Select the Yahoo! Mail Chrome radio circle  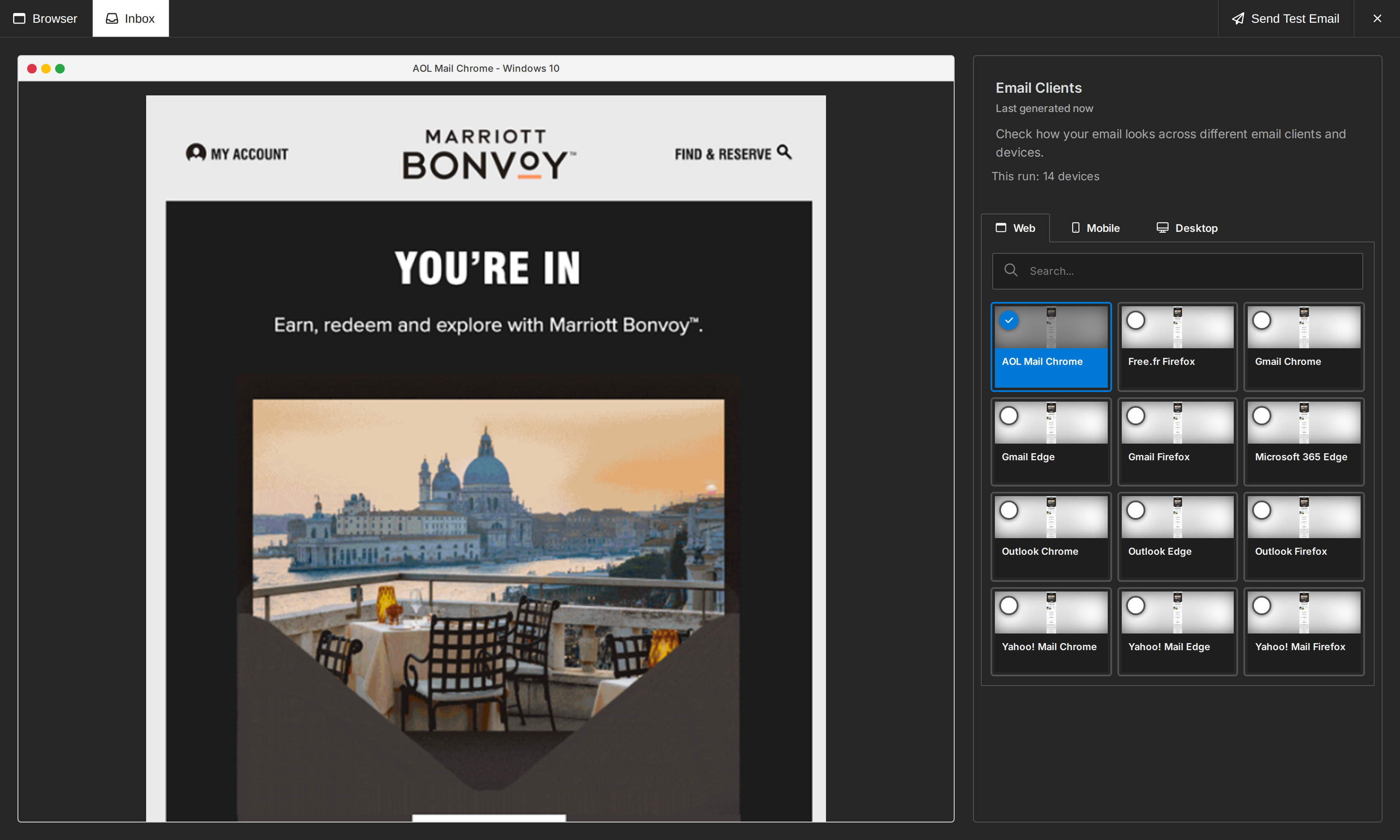[1009, 605]
